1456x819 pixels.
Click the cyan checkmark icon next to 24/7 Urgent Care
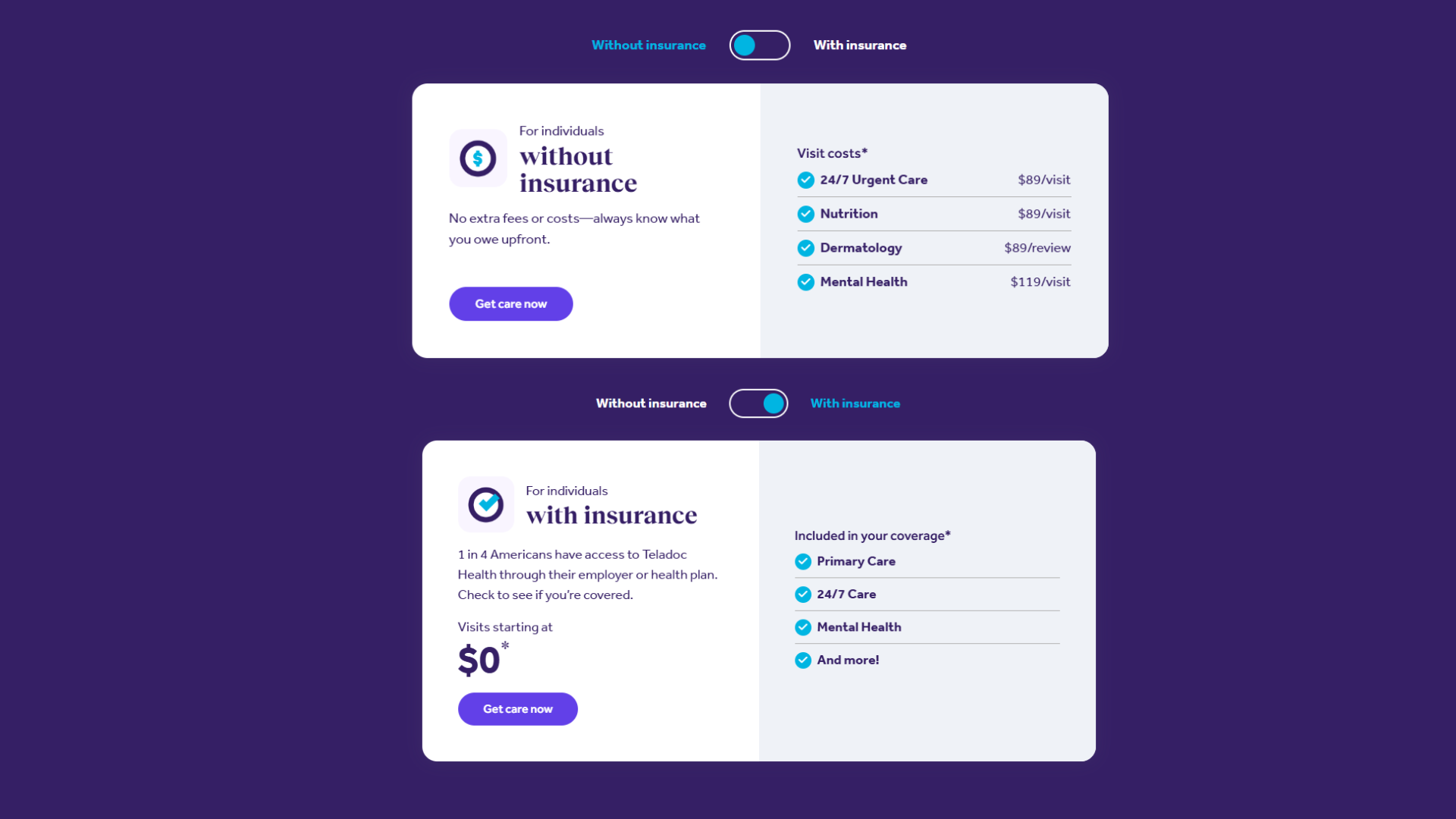[x=805, y=180]
